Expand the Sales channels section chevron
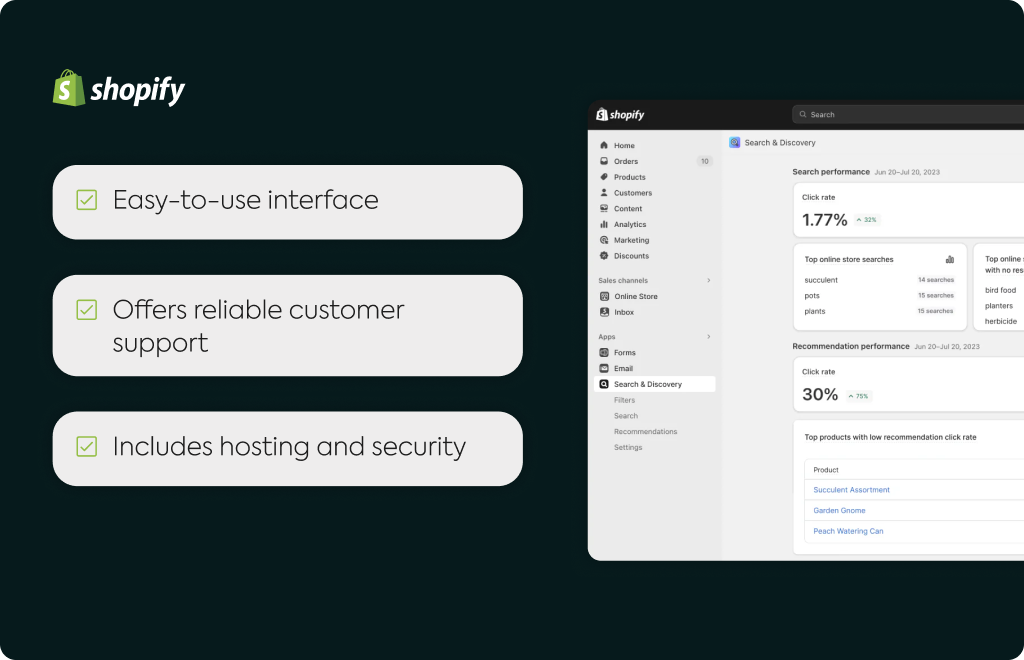Image resolution: width=1024 pixels, height=660 pixels. [709, 280]
